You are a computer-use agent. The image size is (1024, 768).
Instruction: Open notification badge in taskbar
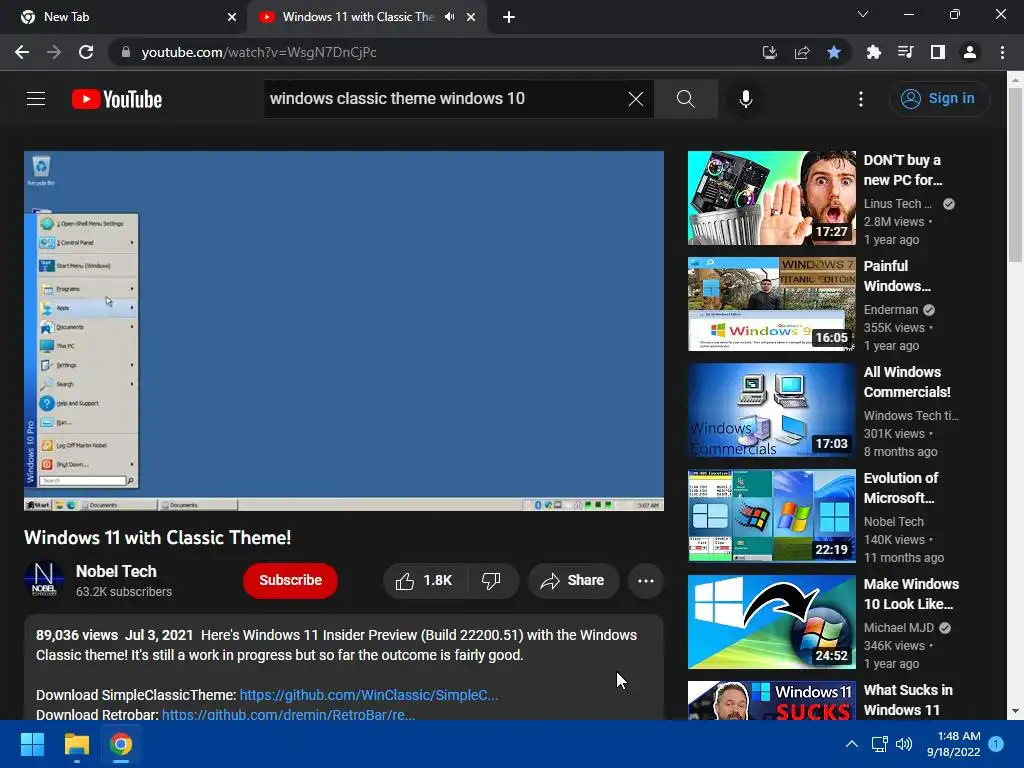click(x=996, y=744)
